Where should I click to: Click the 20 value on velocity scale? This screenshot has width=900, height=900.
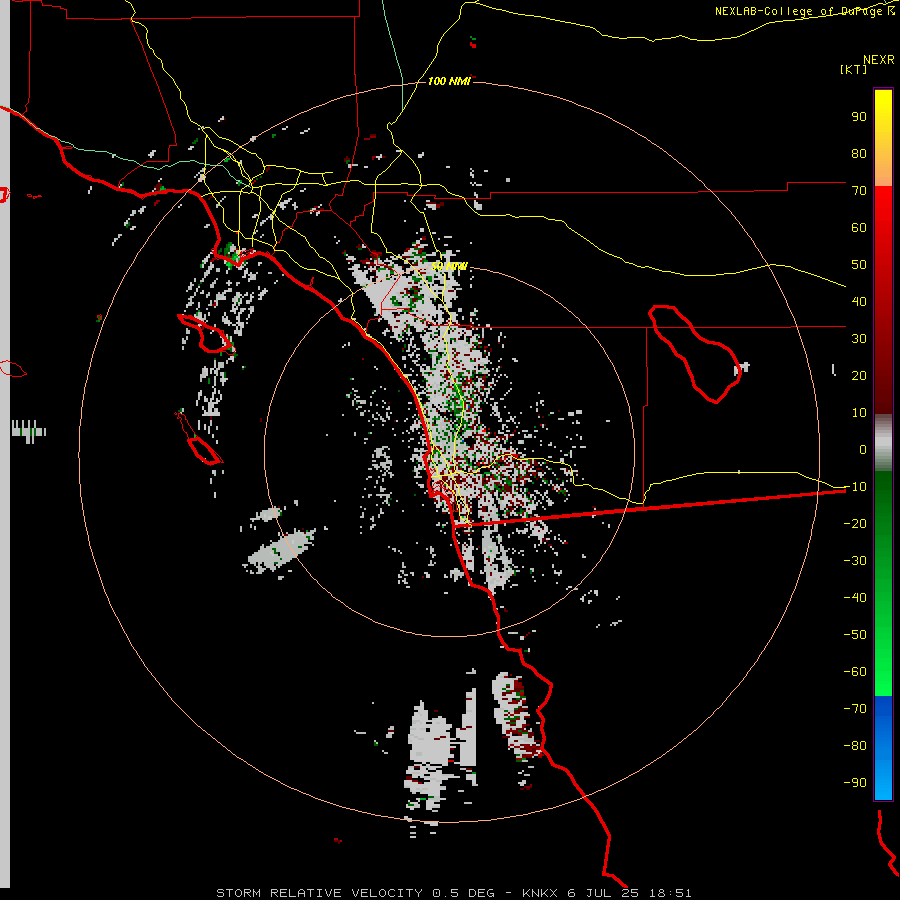(x=859, y=375)
